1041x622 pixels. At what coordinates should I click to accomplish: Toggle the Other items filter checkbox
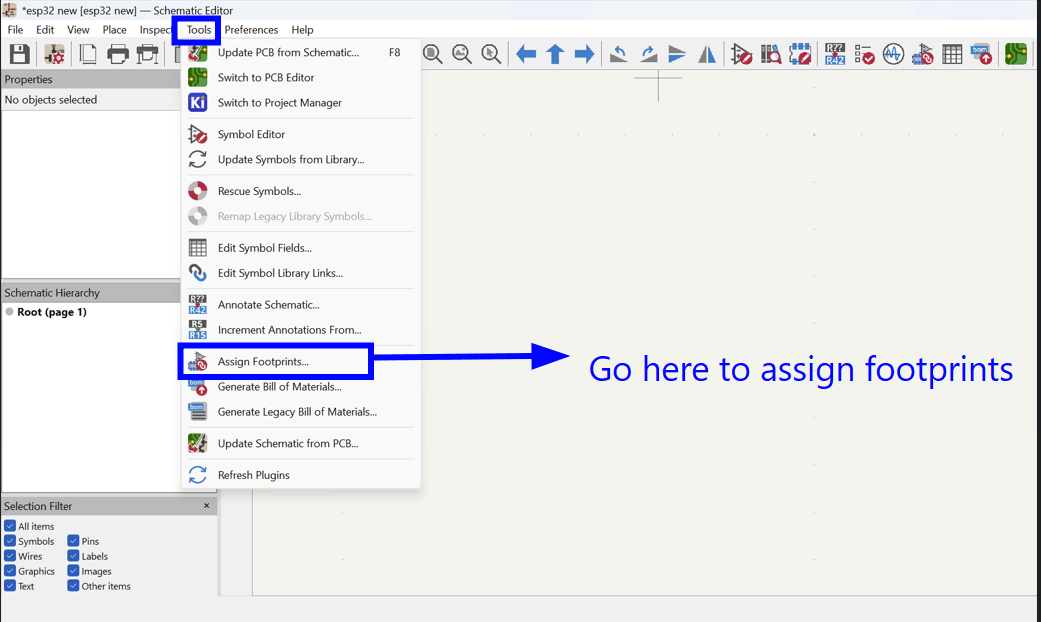tap(73, 585)
